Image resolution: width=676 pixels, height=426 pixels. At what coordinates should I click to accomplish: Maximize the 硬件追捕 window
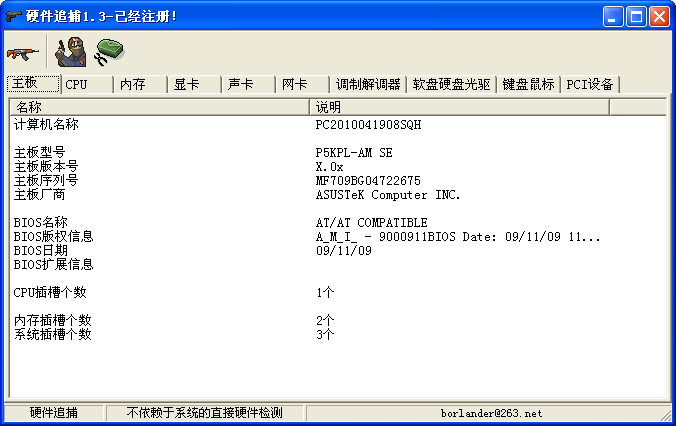[636, 16]
